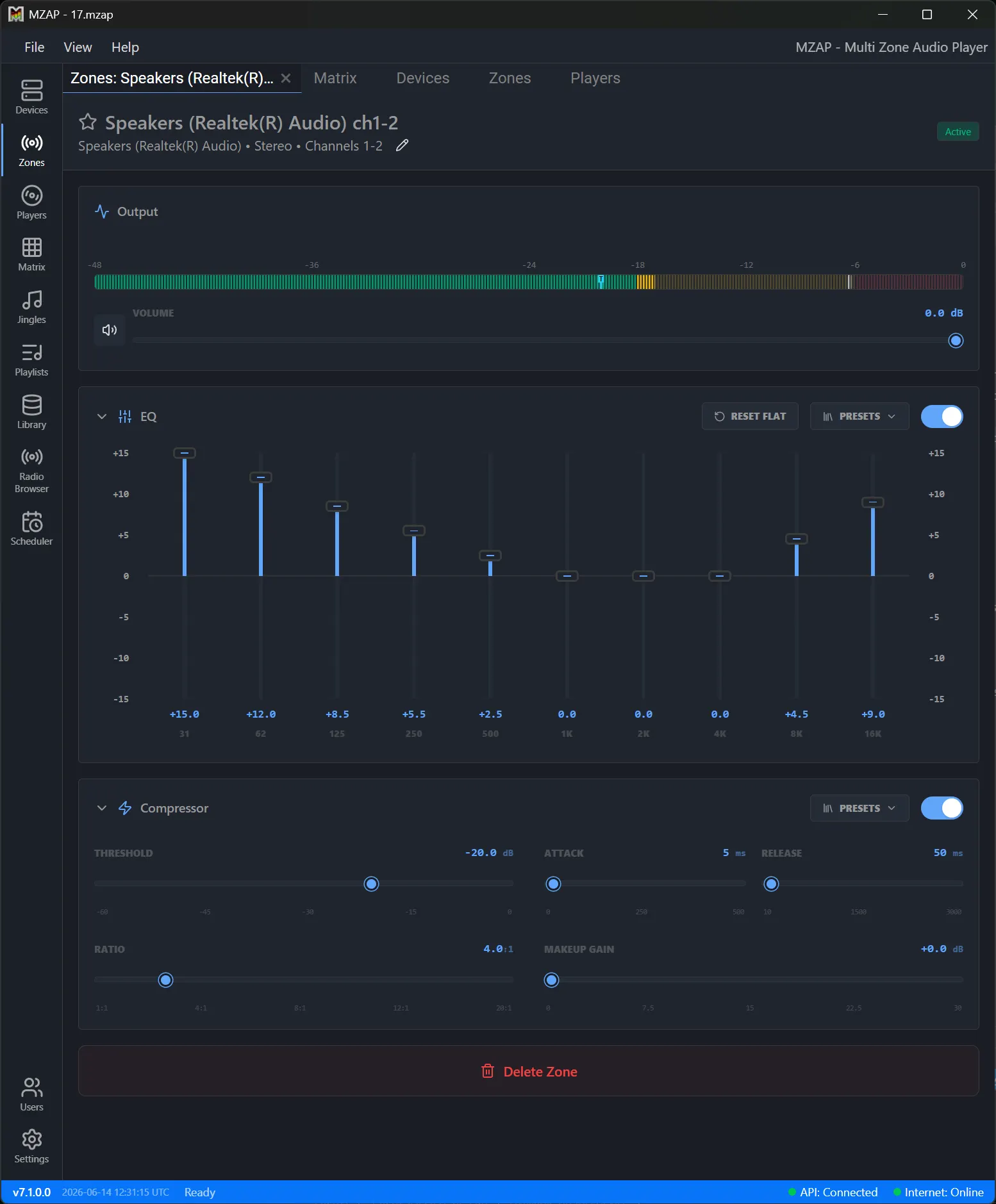Click the Threshold slider handle
The width and height of the screenshot is (996, 1204).
pos(371,884)
